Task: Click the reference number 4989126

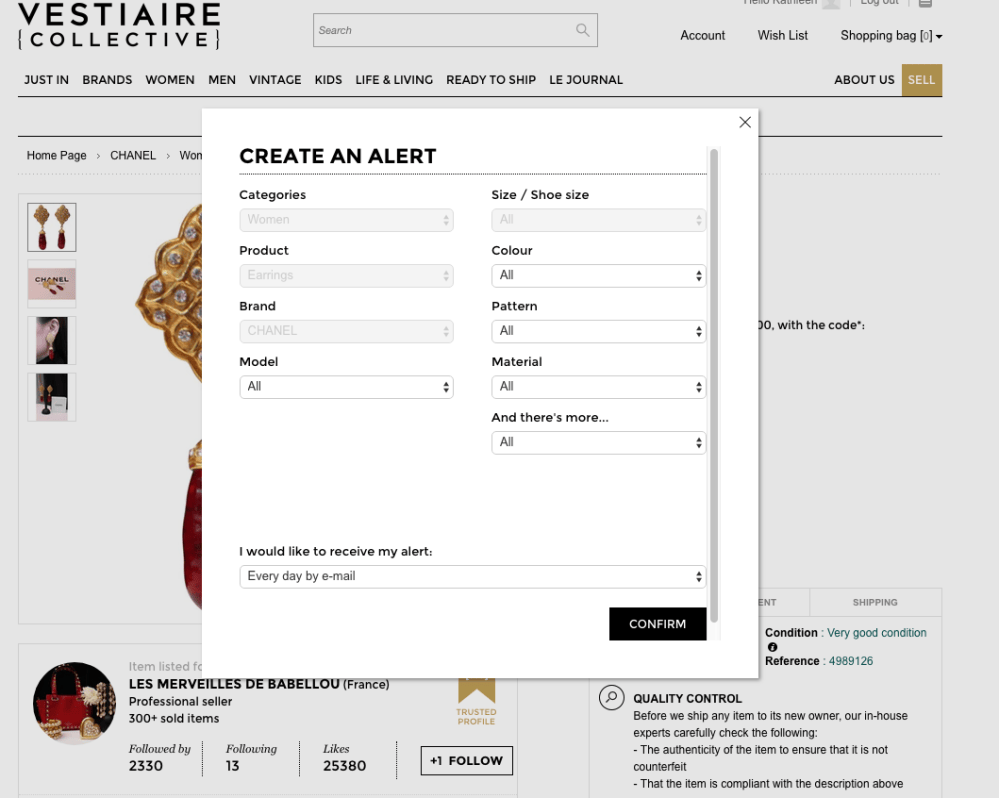Action: click(x=851, y=661)
